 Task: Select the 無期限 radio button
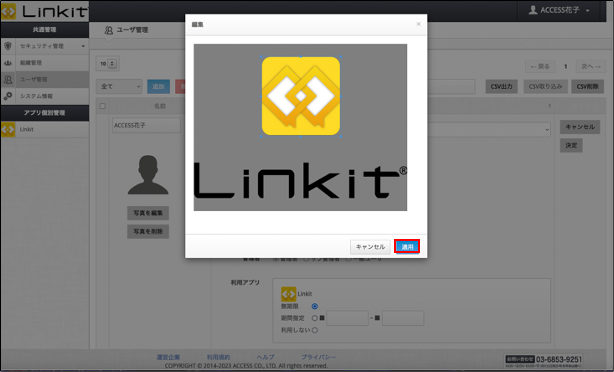(314, 306)
